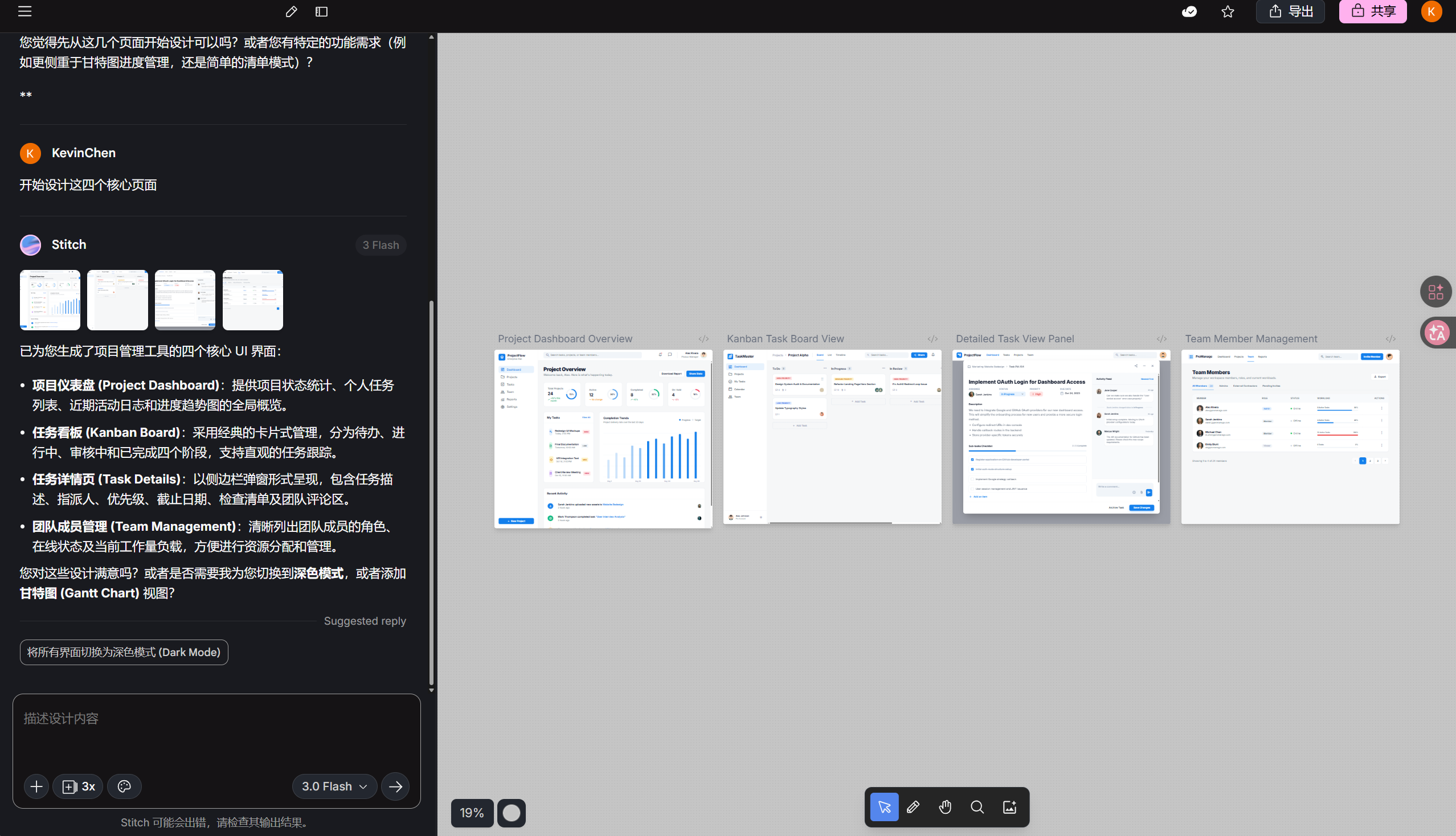This screenshot has width=1456, height=836.
Task: Click the cloud sync status icon
Action: tap(1189, 11)
